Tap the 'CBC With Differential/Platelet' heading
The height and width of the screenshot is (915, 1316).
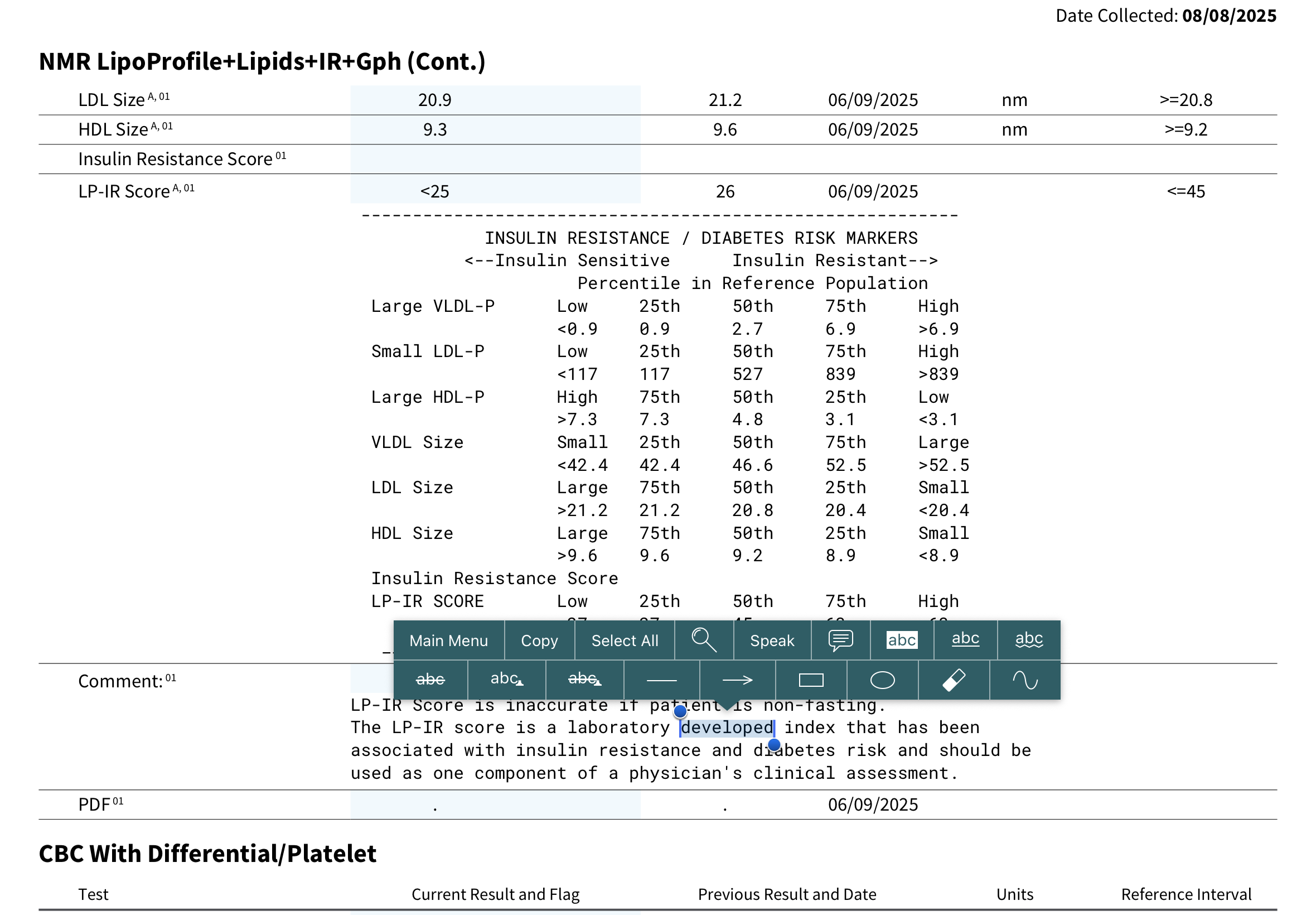click(x=207, y=854)
